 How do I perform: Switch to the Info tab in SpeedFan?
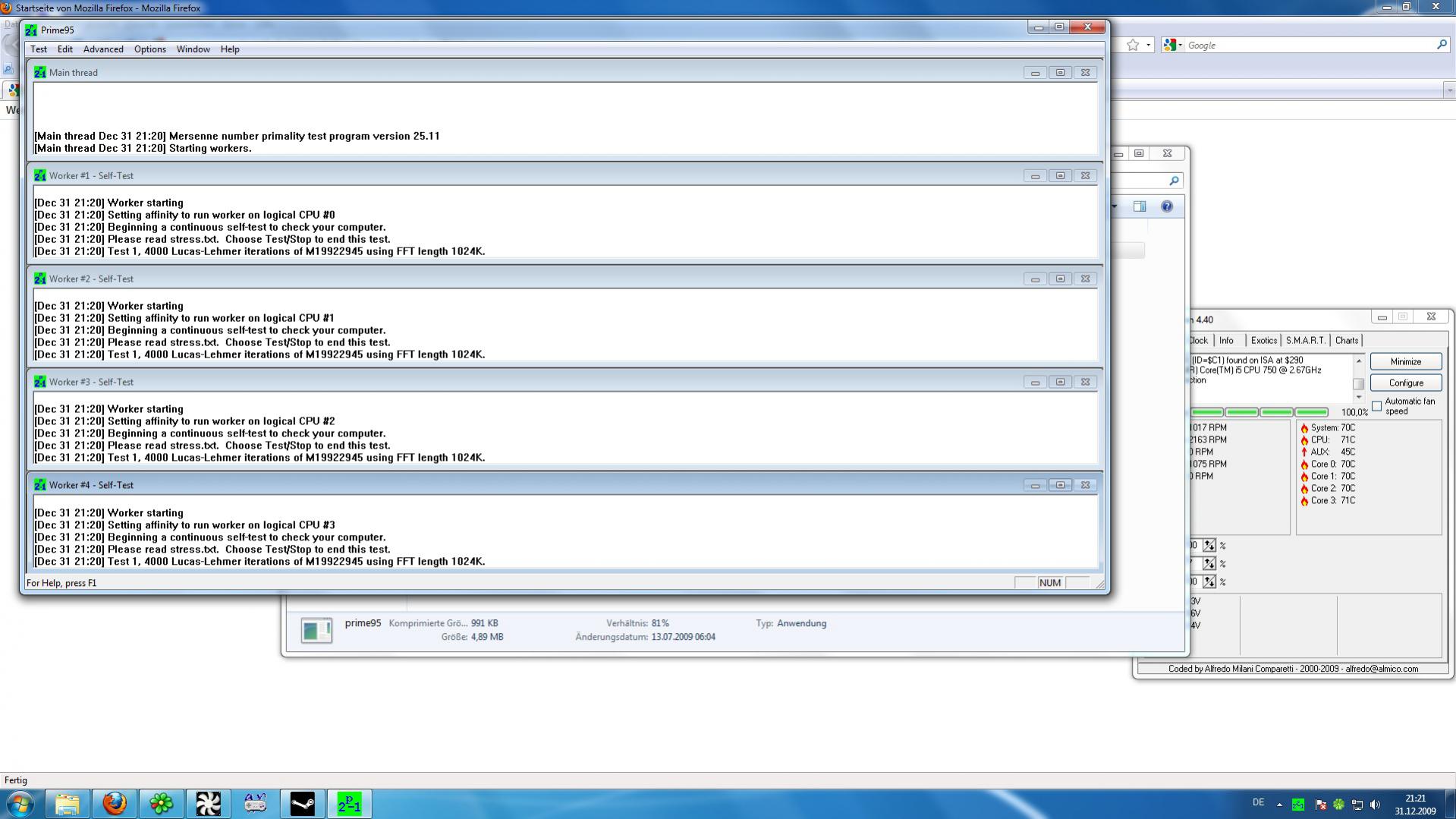pos(1226,341)
